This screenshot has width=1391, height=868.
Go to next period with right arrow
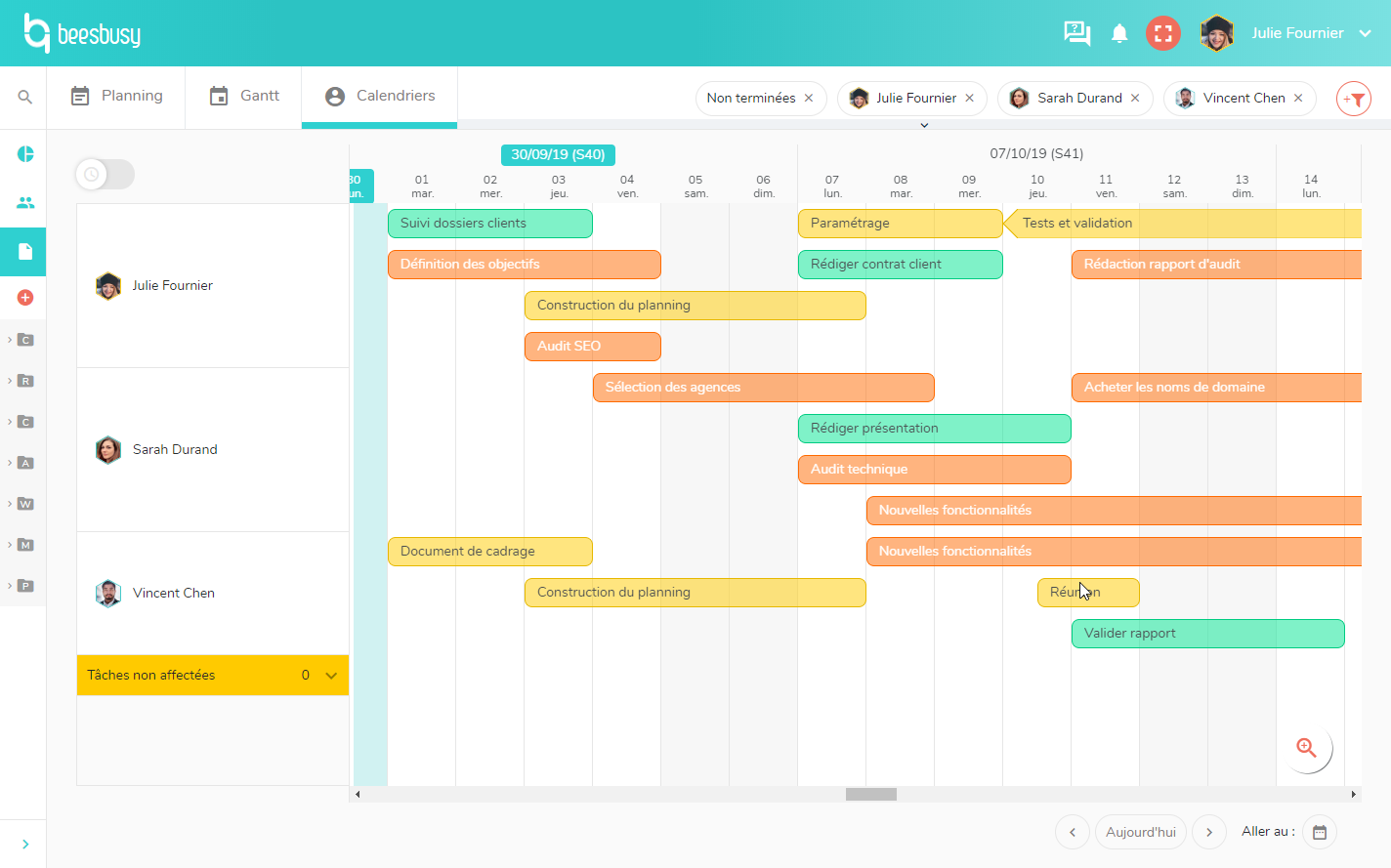click(x=1209, y=832)
